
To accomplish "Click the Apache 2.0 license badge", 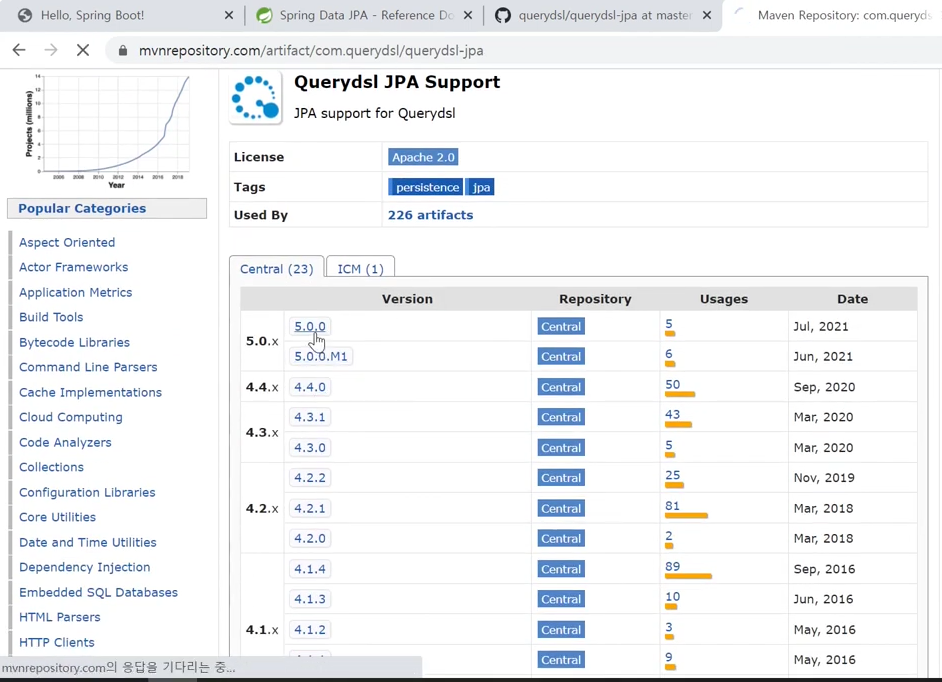I will click(x=424, y=157).
